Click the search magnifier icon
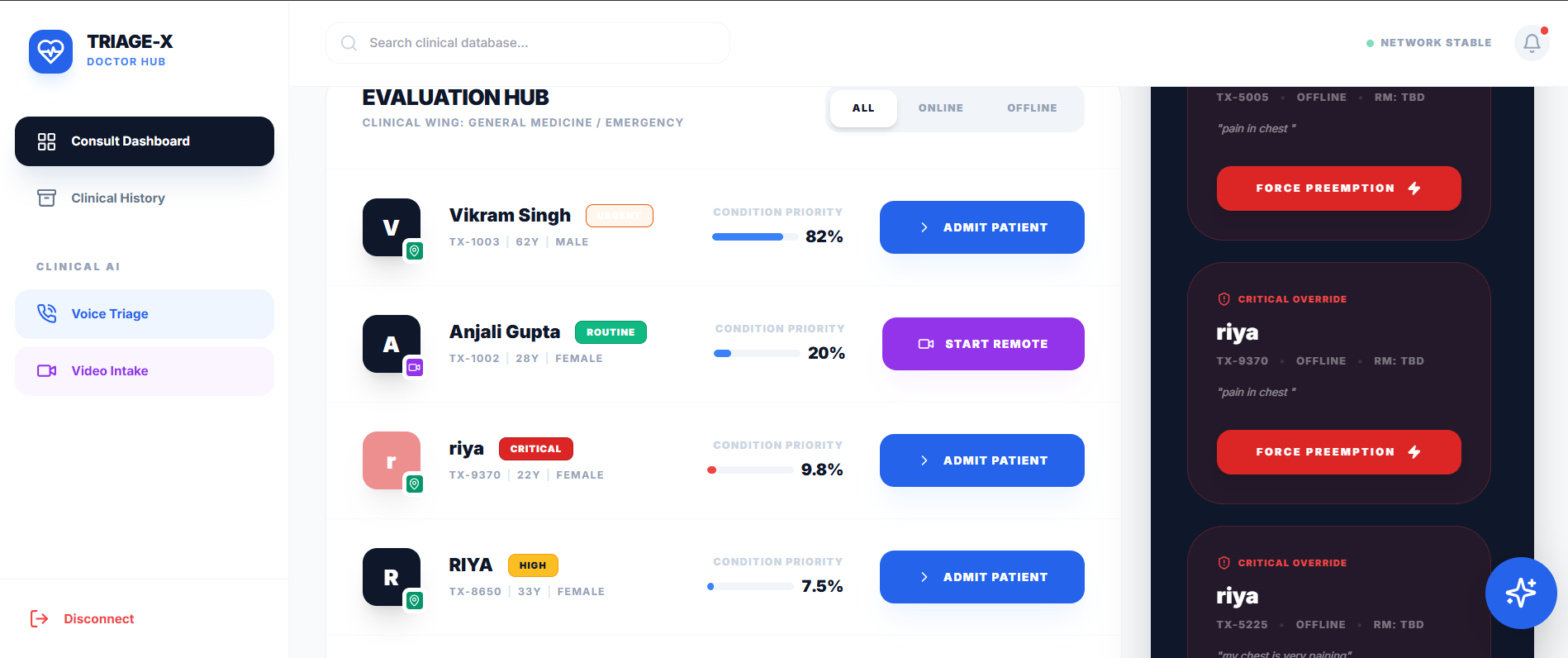1568x658 pixels. click(349, 43)
